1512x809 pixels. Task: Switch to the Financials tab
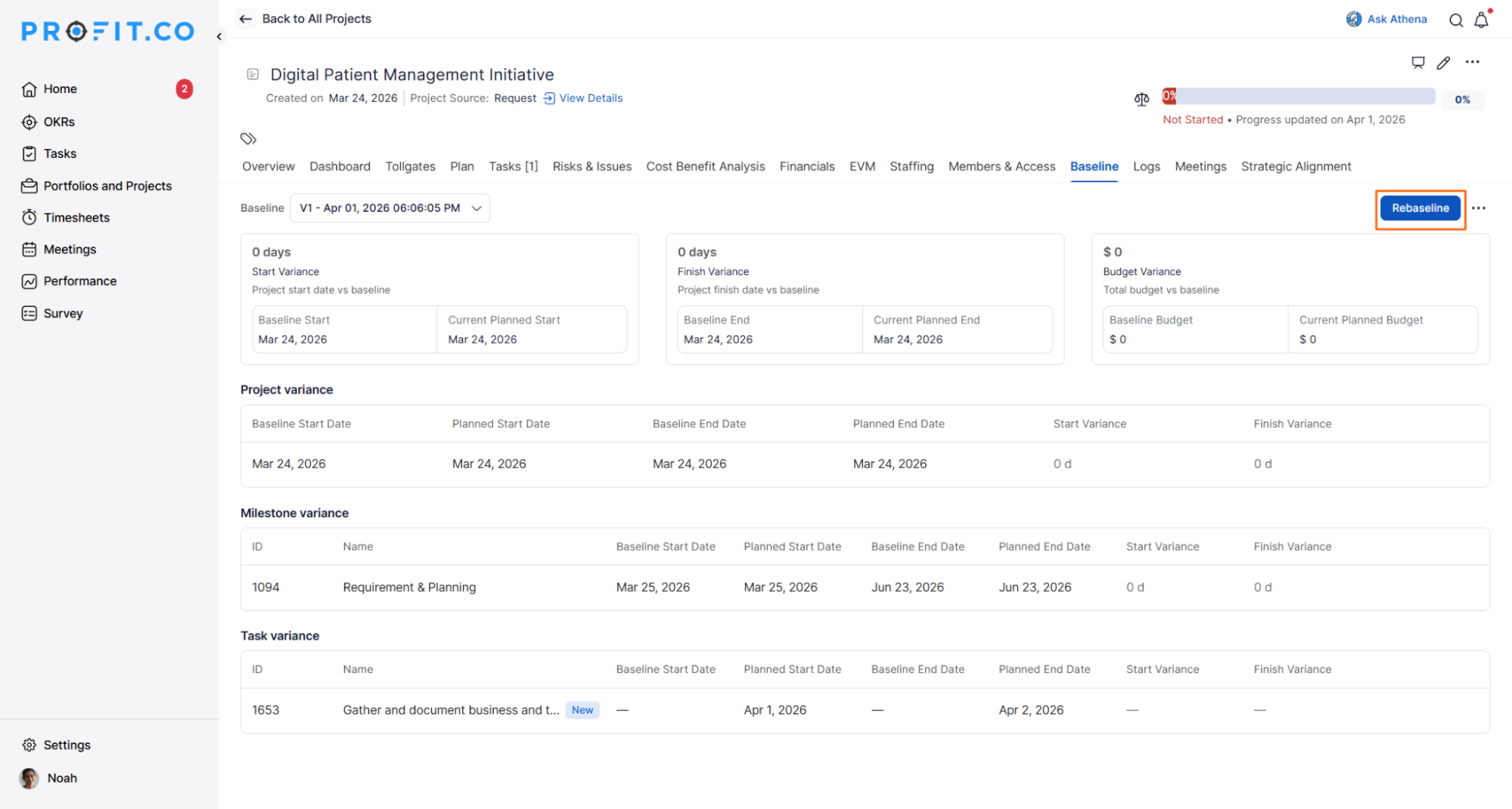[806, 166]
